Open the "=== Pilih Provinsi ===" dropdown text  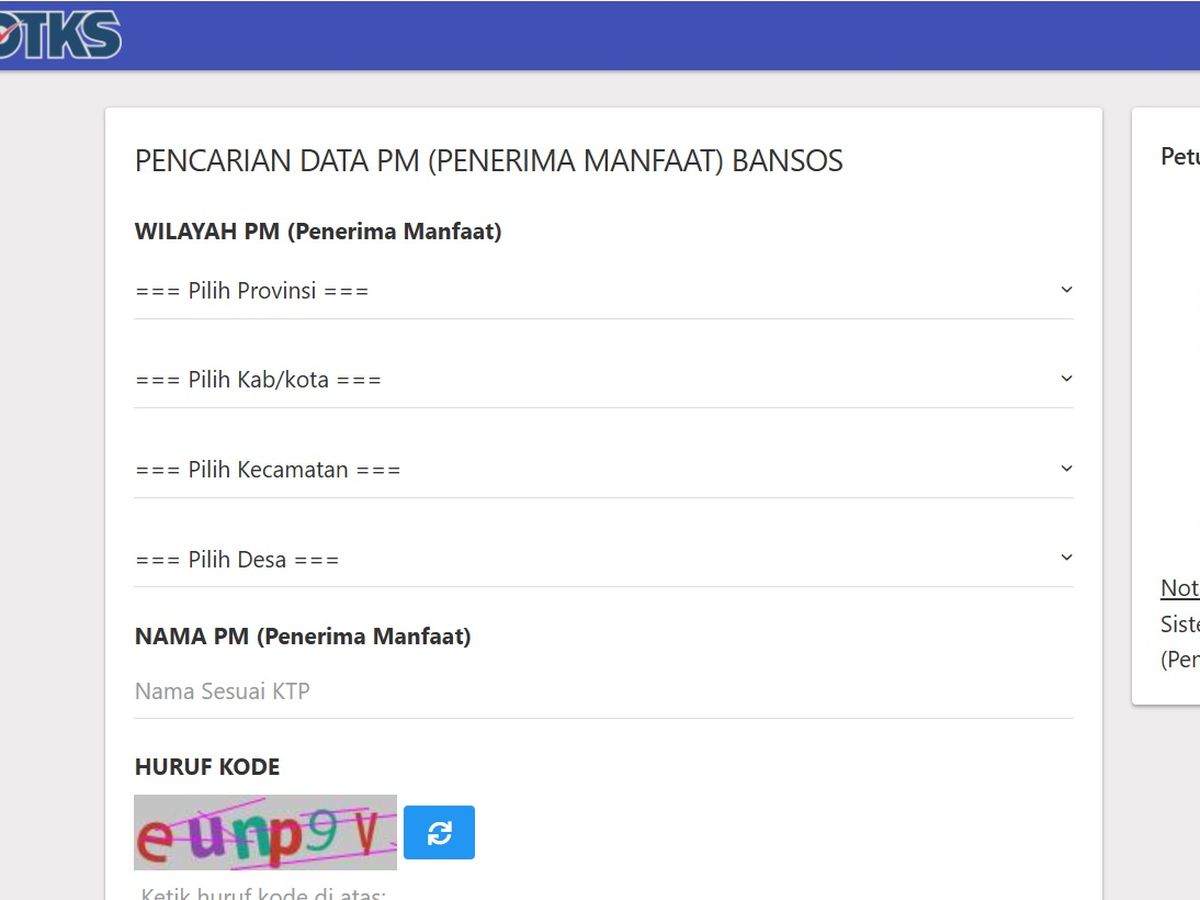pos(252,291)
